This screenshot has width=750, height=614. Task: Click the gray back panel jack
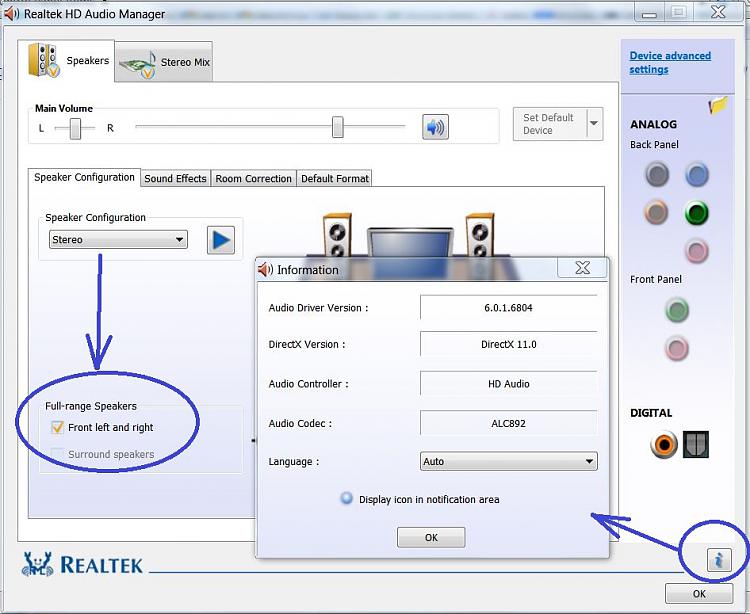[x=657, y=174]
